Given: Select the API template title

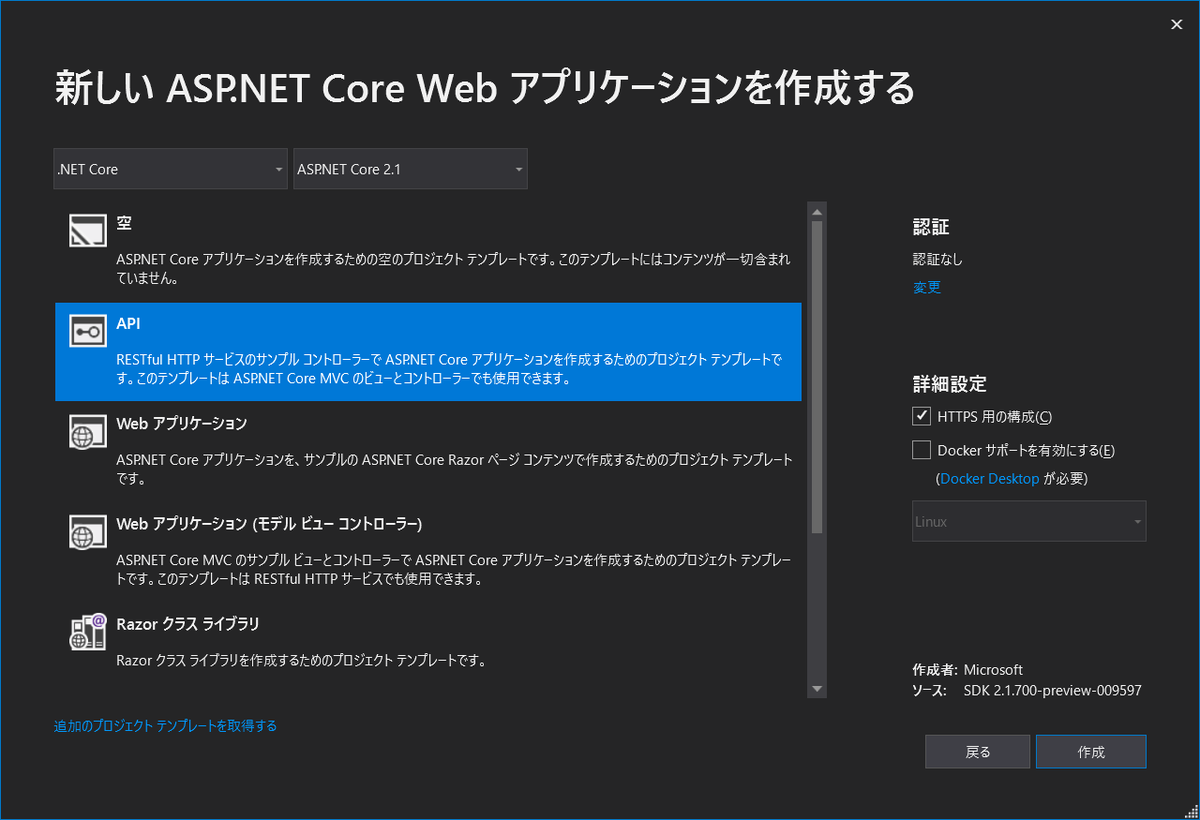Looking at the screenshot, I should coord(128,324).
